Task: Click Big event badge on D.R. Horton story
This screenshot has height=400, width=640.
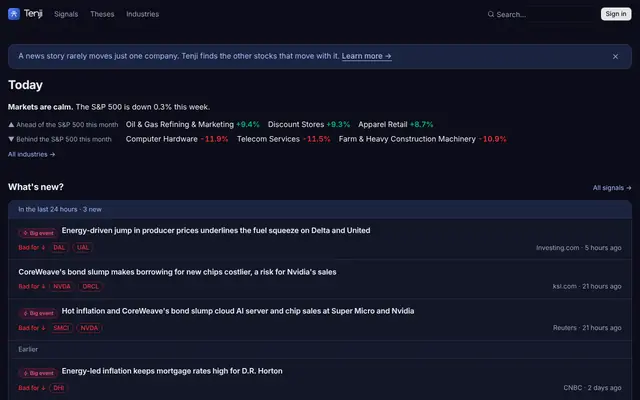Action: [38, 373]
